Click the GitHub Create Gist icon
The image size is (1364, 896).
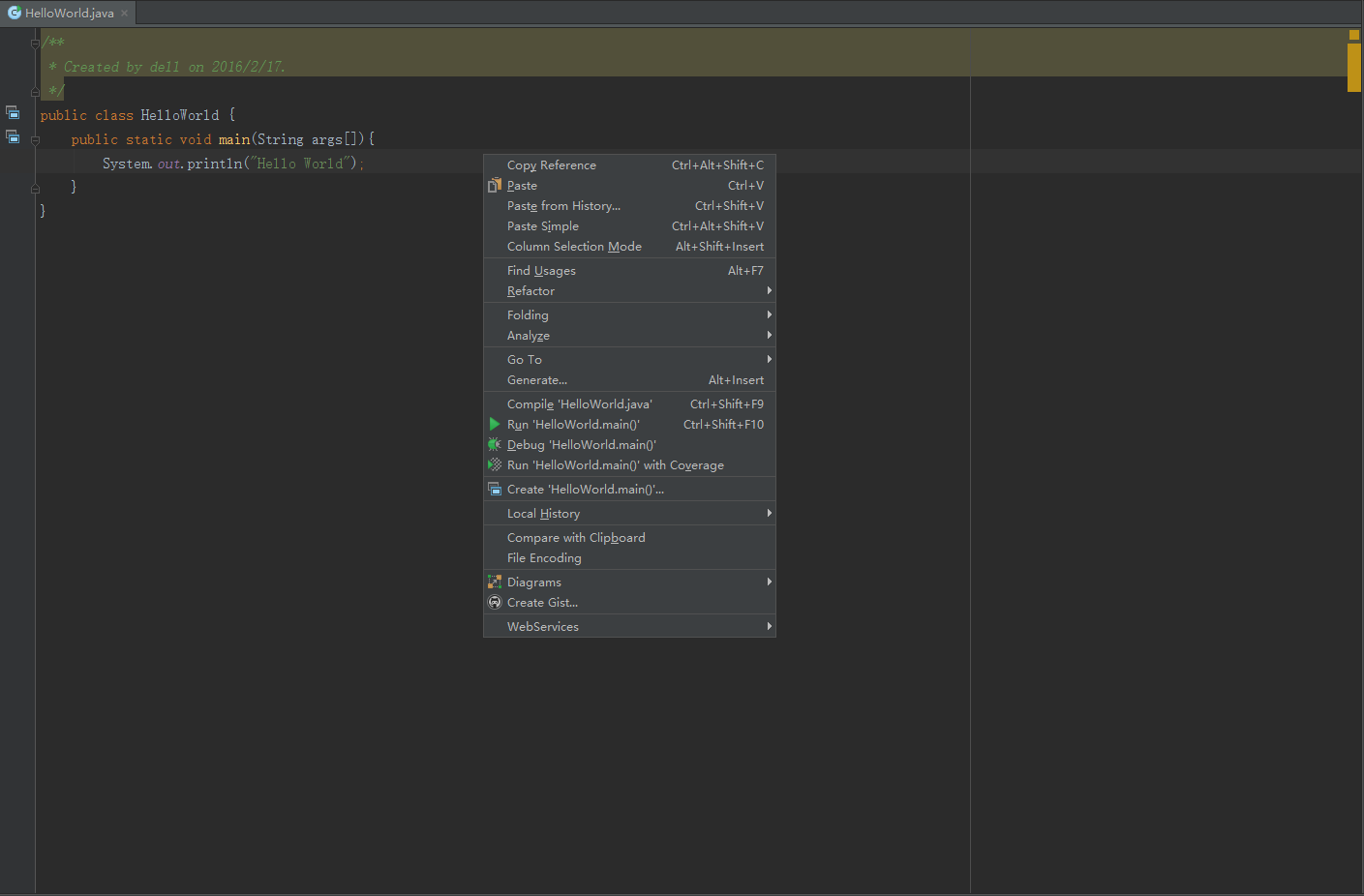click(x=495, y=602)
